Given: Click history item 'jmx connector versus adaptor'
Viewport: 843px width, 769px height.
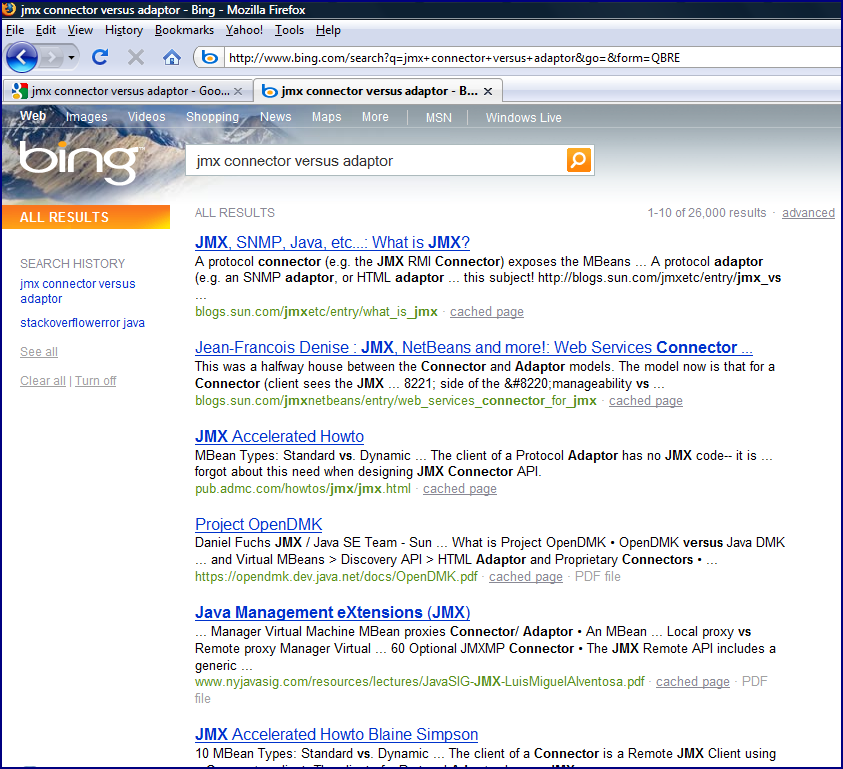Looking at the screenshot, I should tap(77, 291).
